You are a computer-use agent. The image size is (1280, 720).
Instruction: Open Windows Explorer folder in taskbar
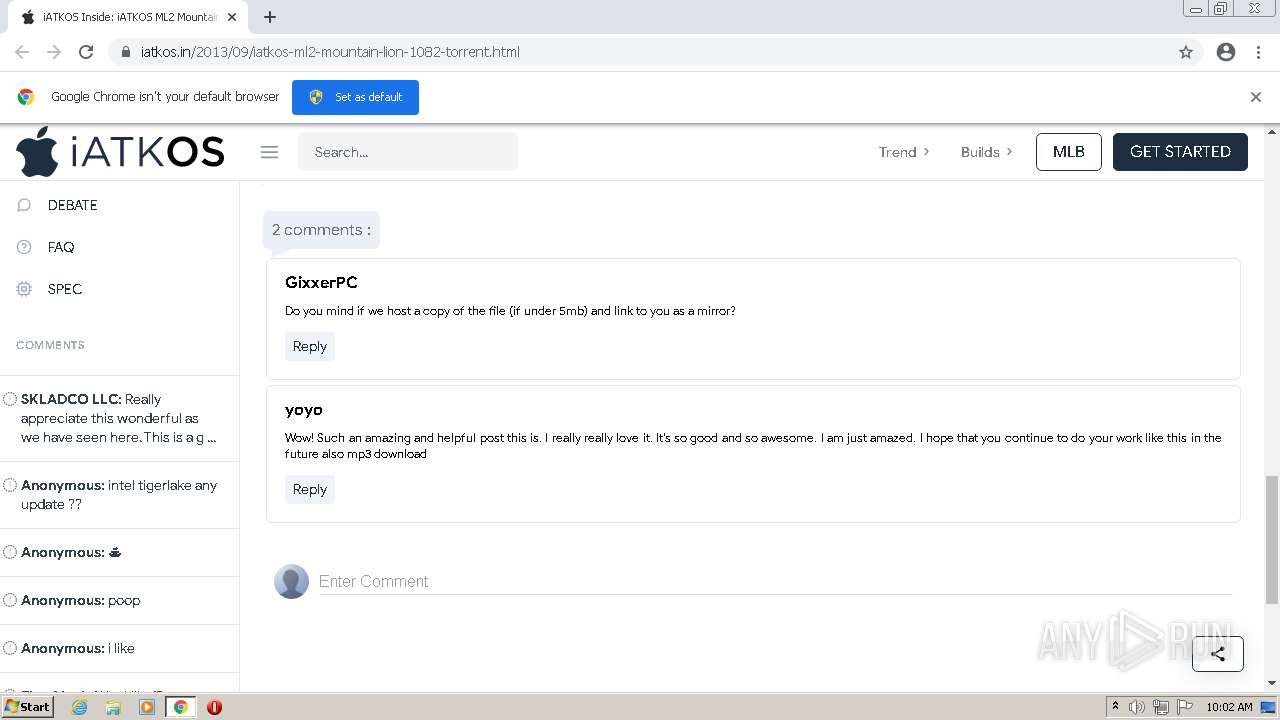tap(113, 707)
